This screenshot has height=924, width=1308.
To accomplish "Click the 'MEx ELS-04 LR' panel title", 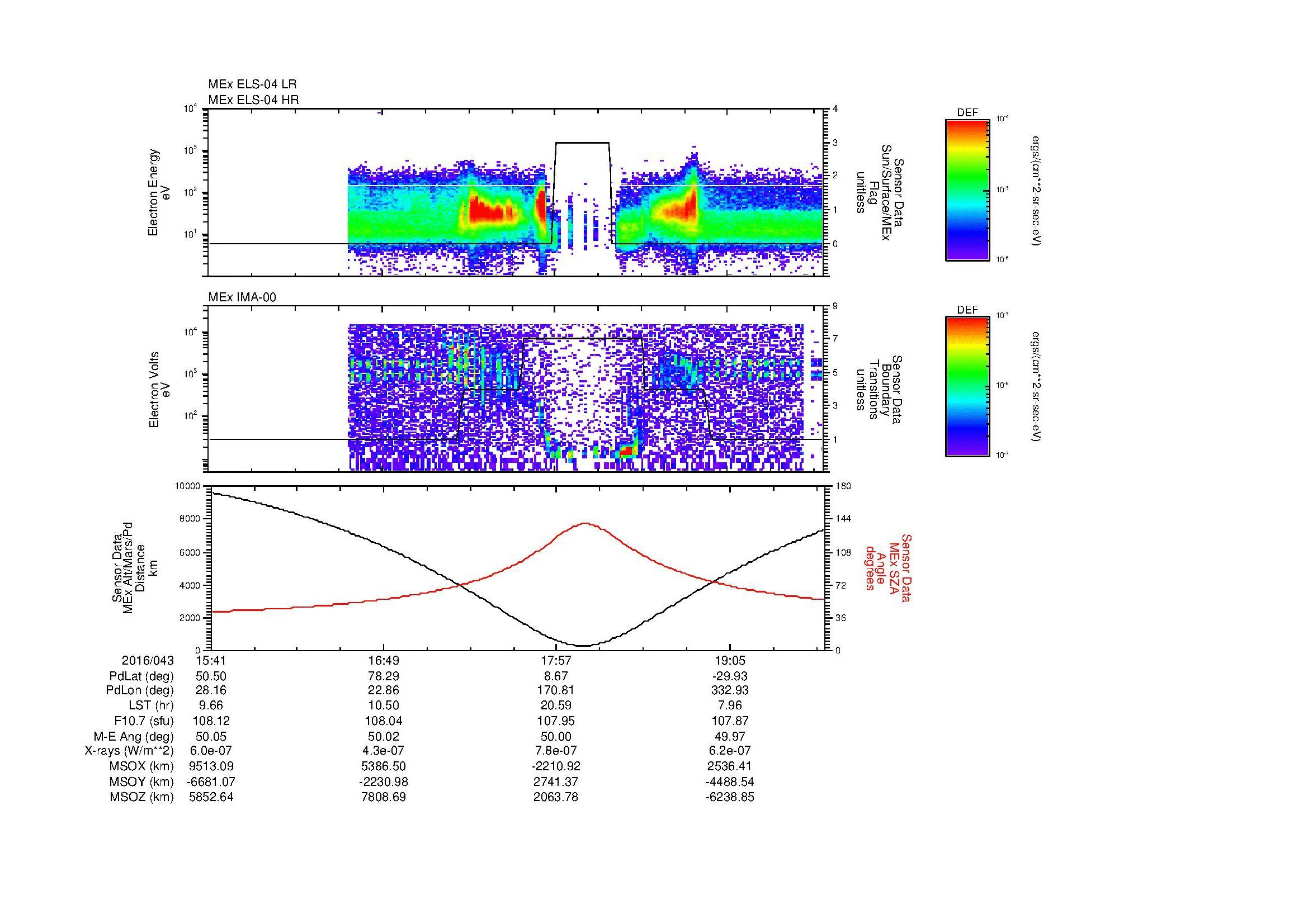I will [252, 84].
